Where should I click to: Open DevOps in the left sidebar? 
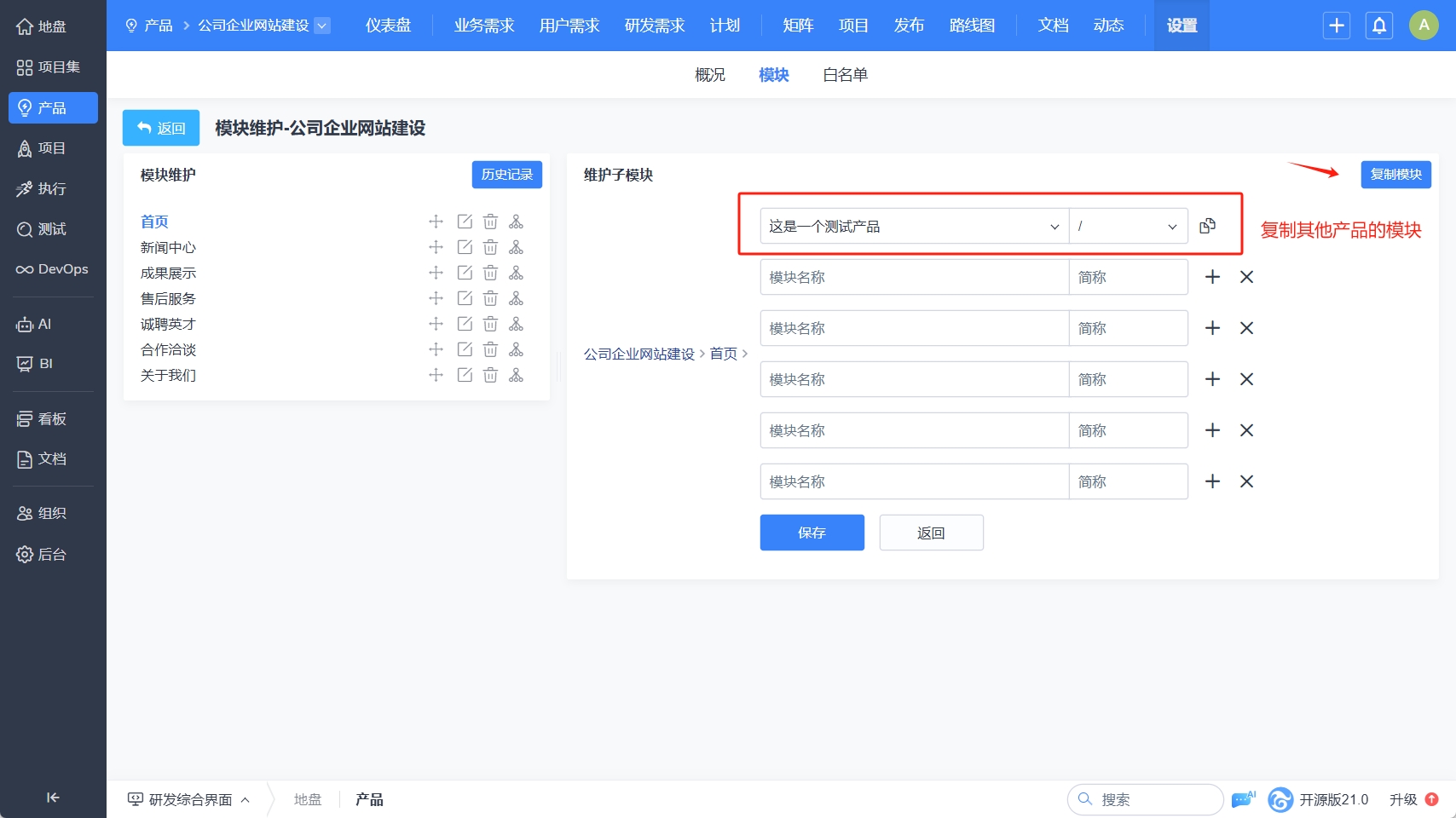53,269
